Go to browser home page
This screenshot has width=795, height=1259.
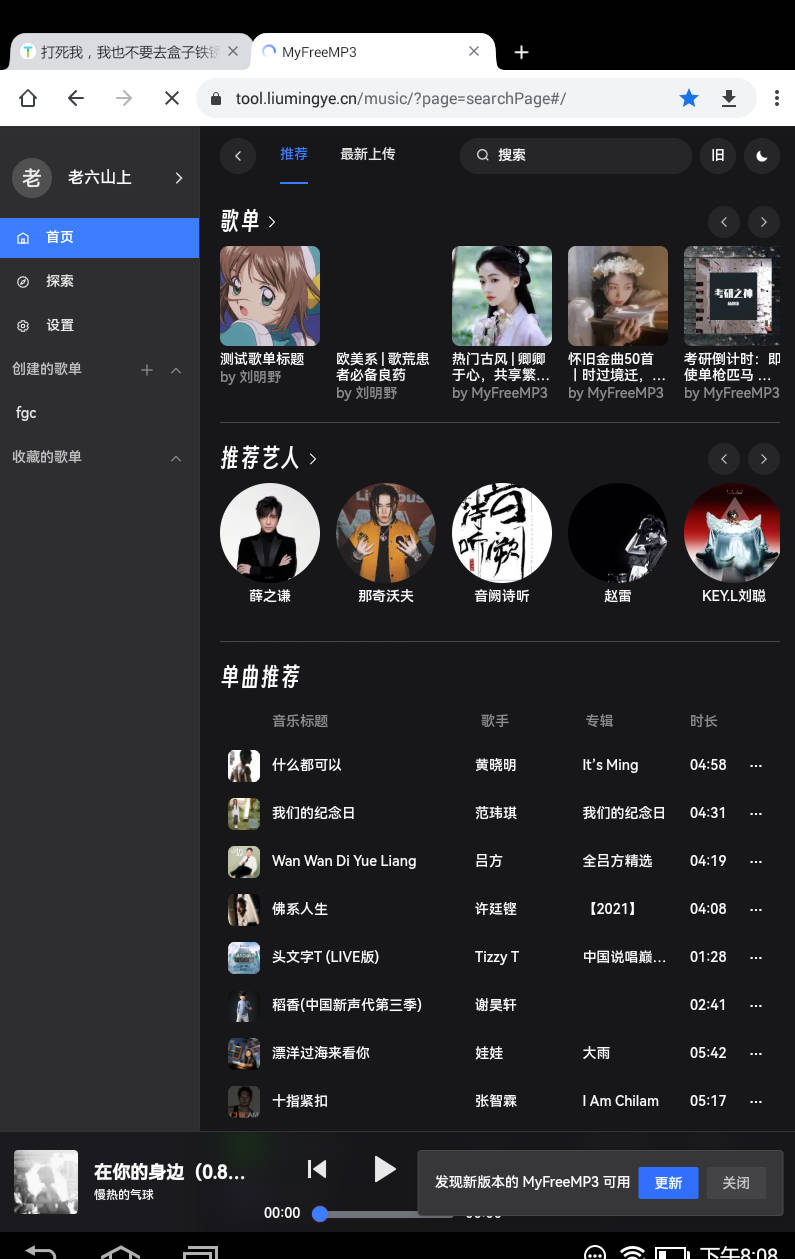pyautogui.click(x=28, y=98)
